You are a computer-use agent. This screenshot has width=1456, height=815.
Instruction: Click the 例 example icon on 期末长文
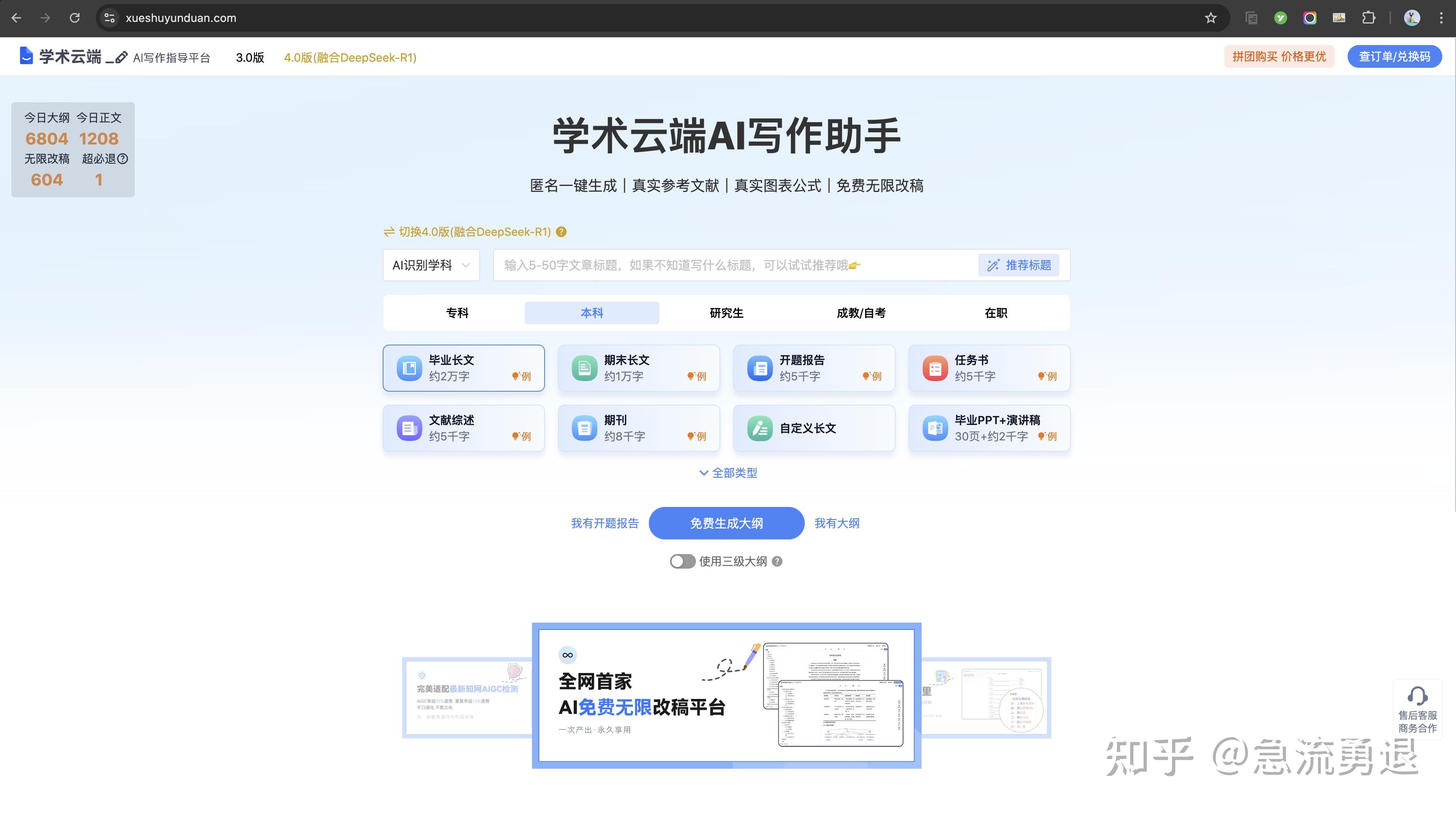[697, 376]
